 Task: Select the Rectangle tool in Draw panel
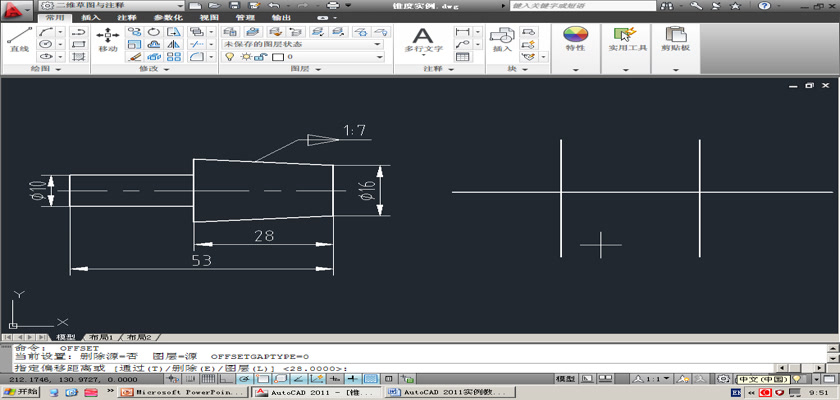79,44
